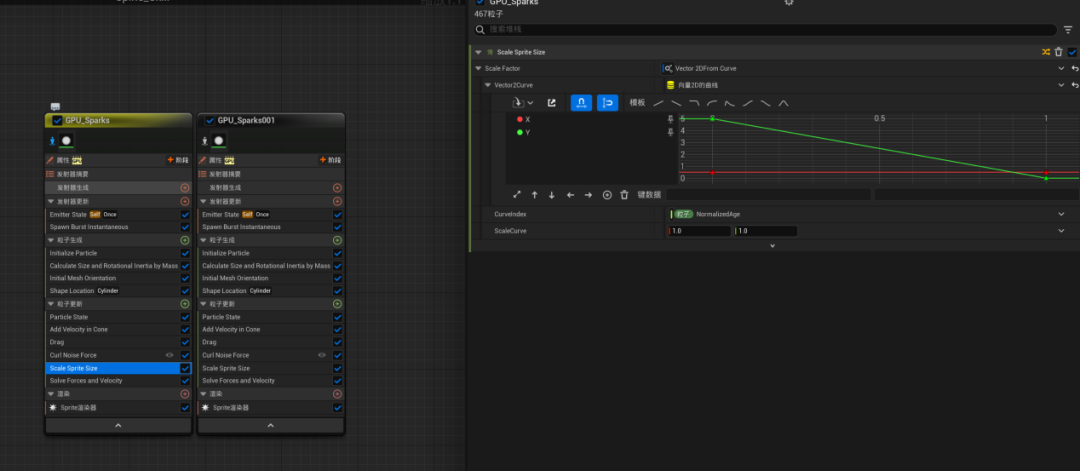
Task: Open the curve import dropdown in curve toolbar
Action: click(x=523, y=103)
